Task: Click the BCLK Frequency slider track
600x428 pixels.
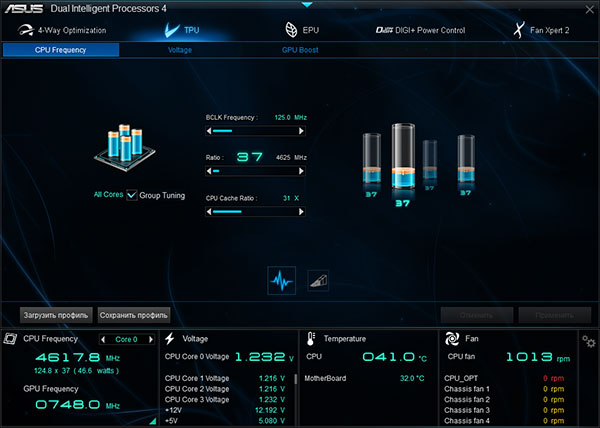Action: tap(255, 131)
